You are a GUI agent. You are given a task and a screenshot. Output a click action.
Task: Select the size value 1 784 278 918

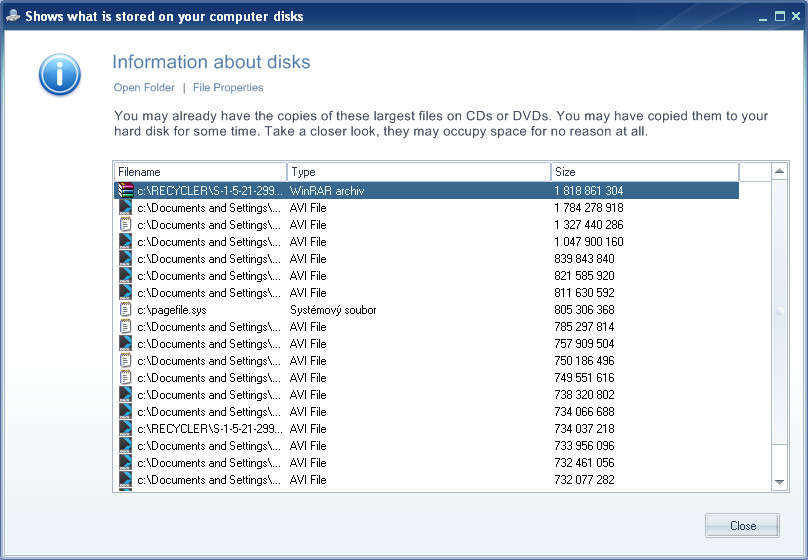pyautogui.click(x=588, y=208)
